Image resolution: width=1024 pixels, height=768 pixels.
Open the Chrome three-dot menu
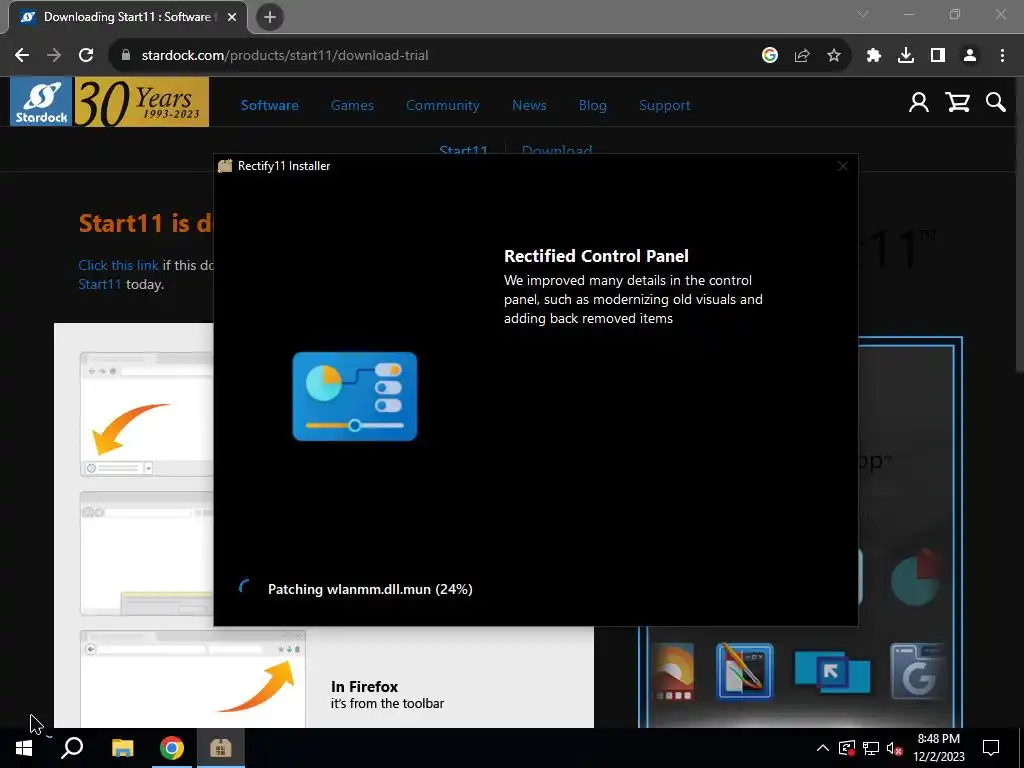pos(1002,56)
